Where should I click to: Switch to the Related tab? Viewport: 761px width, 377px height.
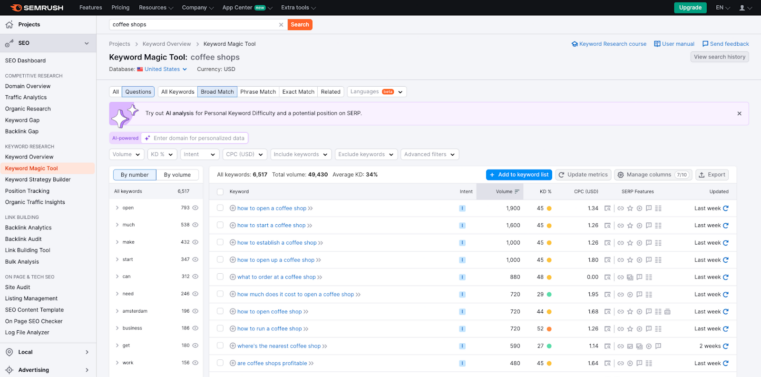click(x=331, y=92)
